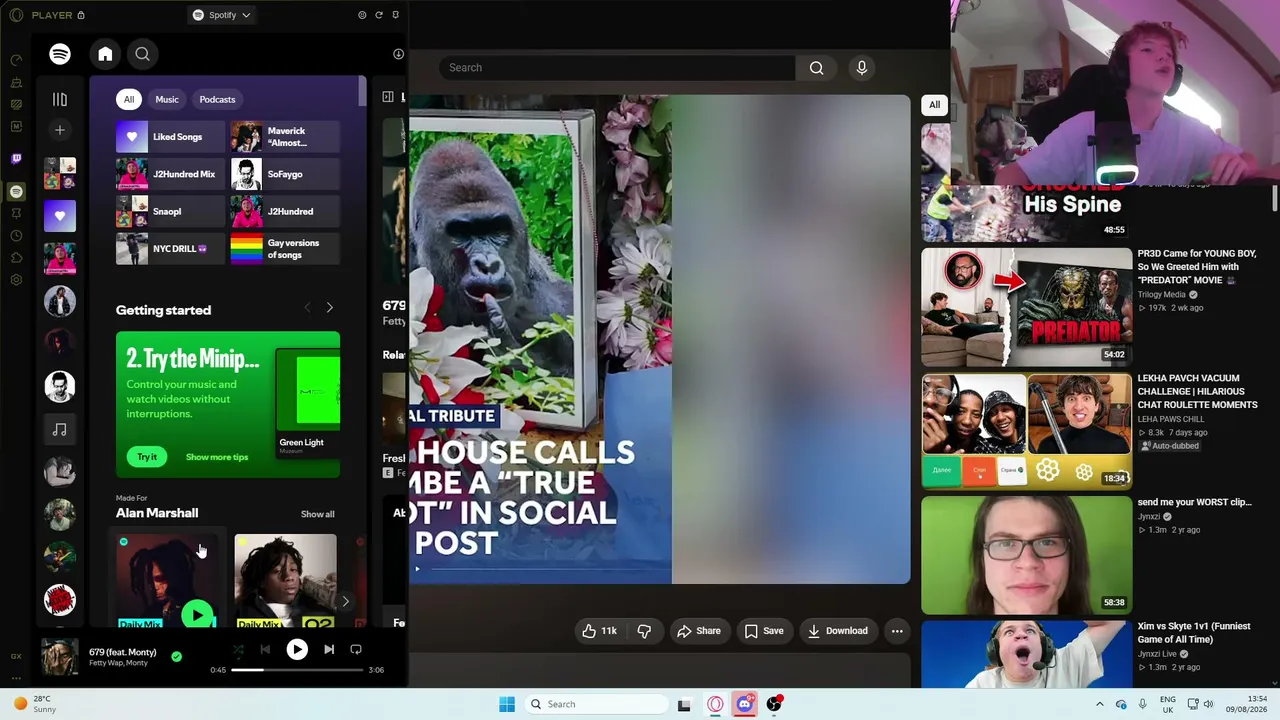
Task: Dislike the YouTube video
Action: pos(644,631)
